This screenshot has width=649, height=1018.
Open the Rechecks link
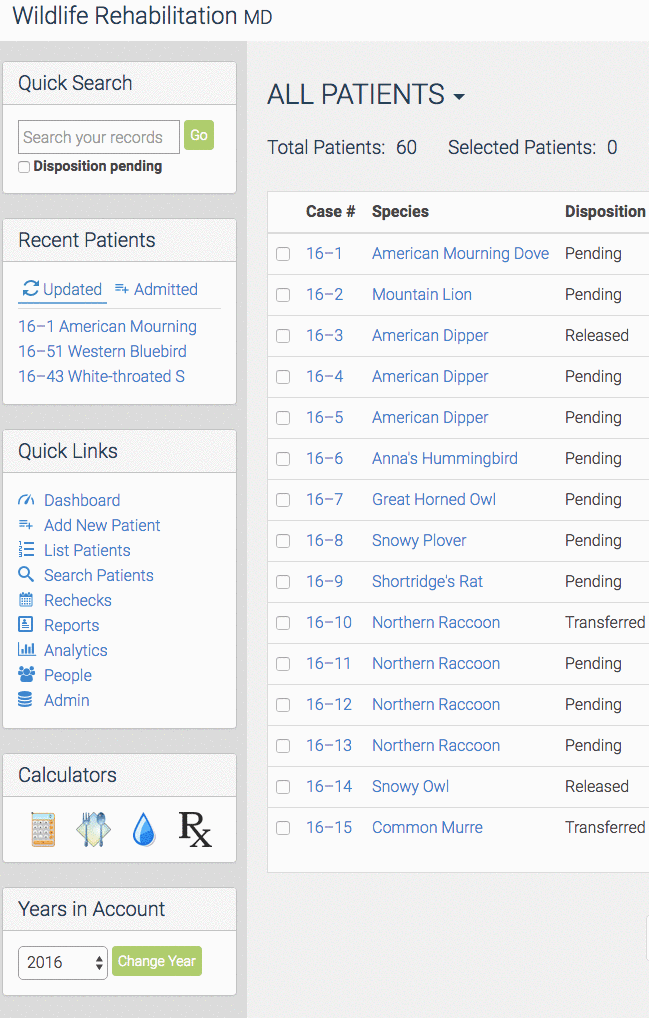point(78,601)
